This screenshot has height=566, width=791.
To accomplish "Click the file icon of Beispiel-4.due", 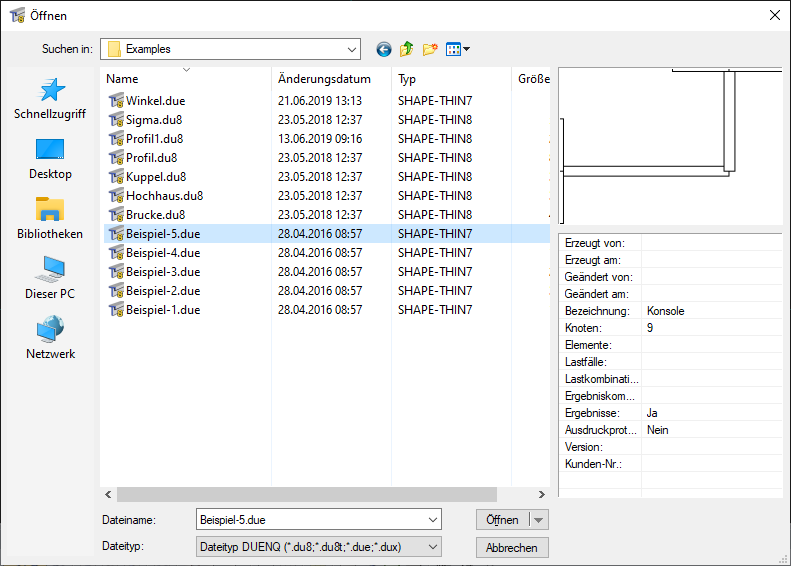I will coord(116,253).
